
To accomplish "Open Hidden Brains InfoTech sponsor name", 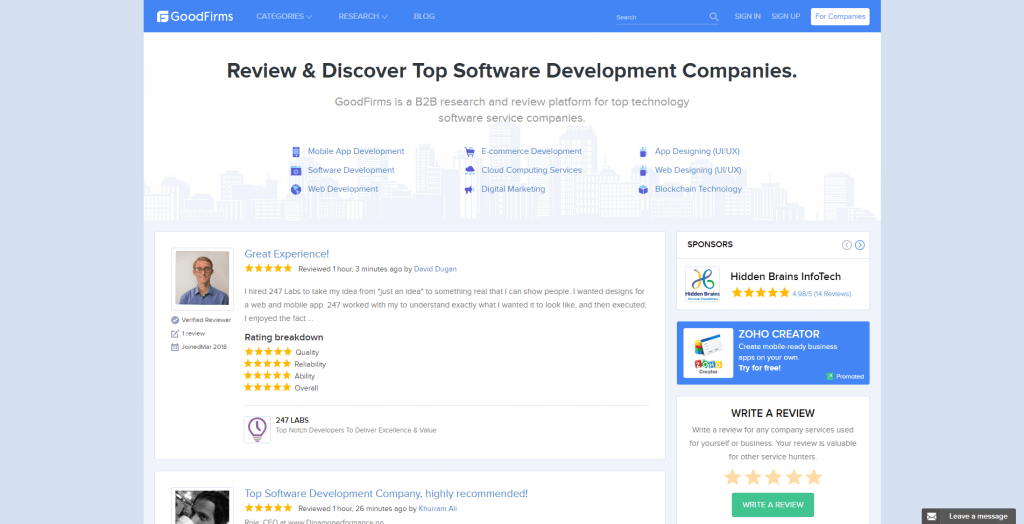I will click(x=786, y=276).
